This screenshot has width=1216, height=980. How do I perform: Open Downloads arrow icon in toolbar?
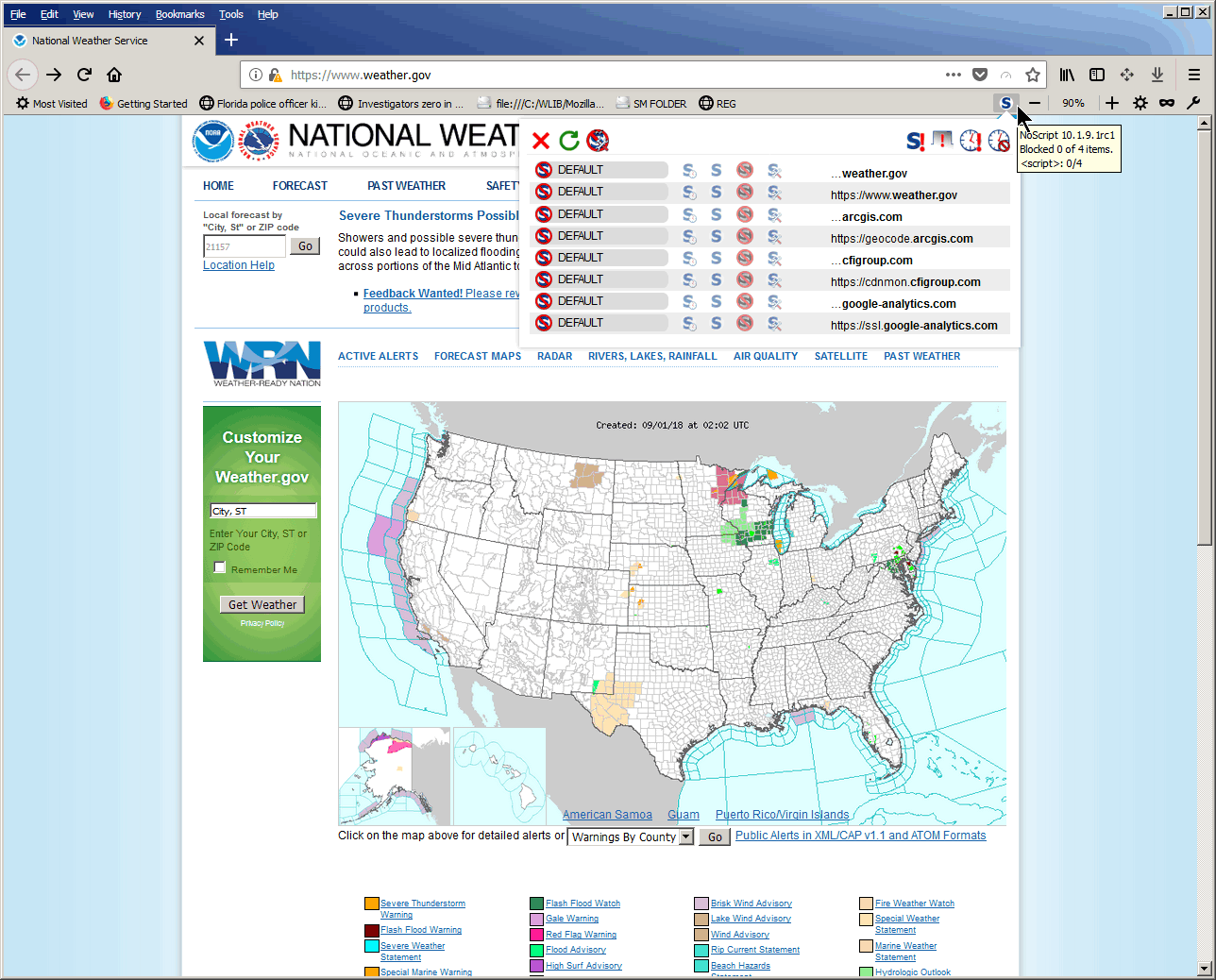tap(1157, 75)
